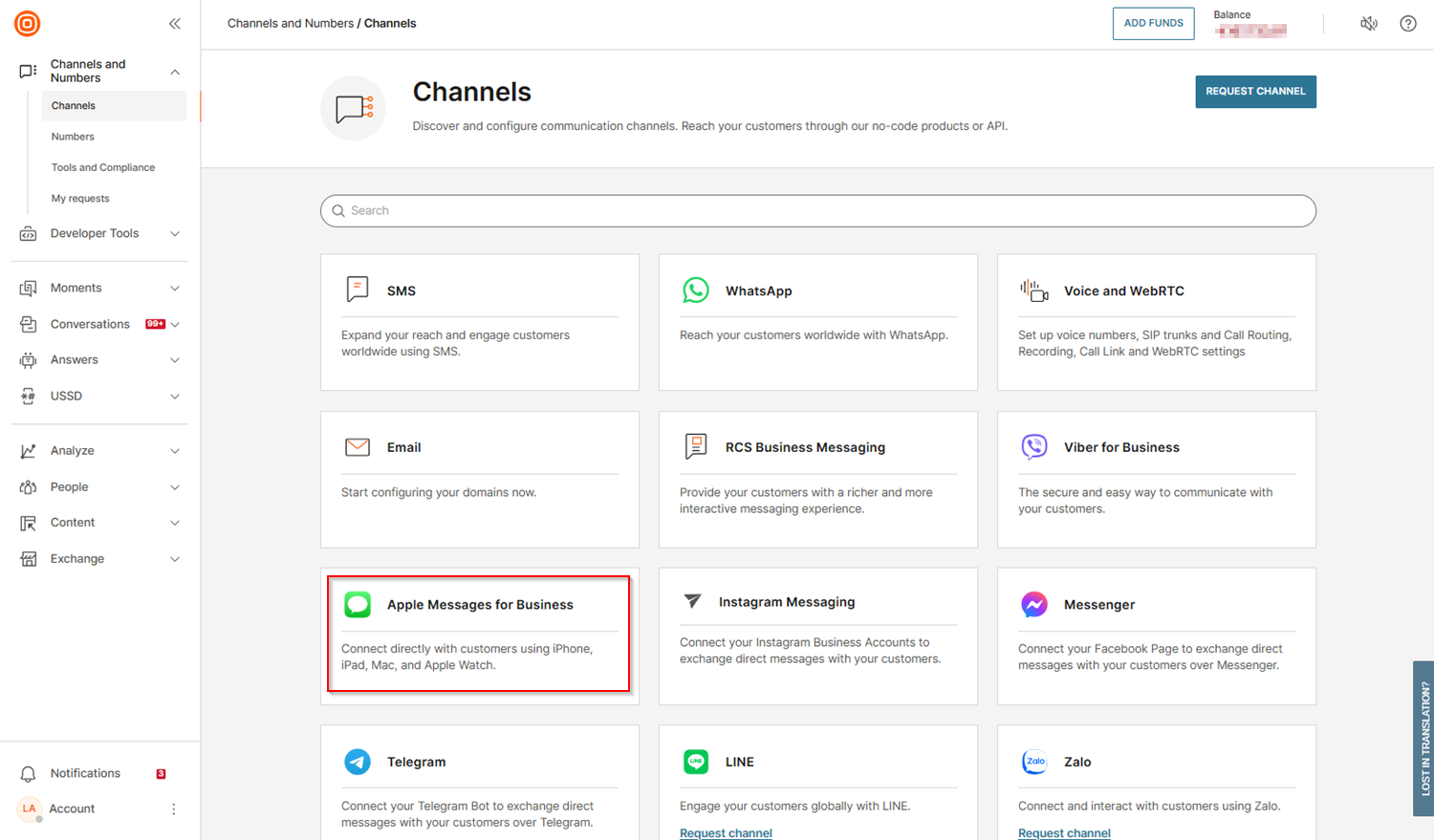The height and width of the screenshot is (840, 1434).
Task: Click the REQUEST CHANNEL button
Action: (1255, 92)
